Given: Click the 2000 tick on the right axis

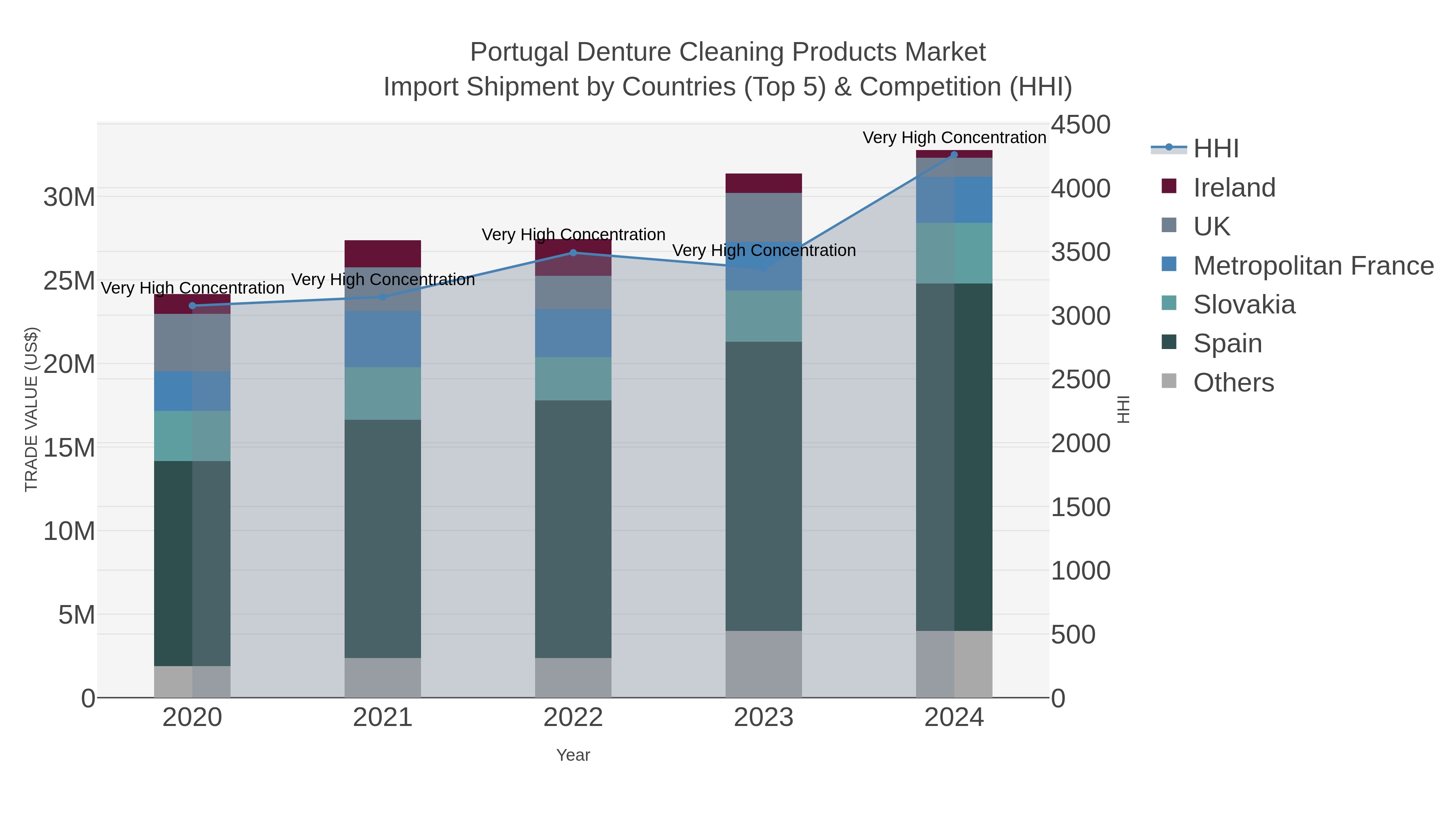Looking at the screenshot, I should (x=1081, y=443).
